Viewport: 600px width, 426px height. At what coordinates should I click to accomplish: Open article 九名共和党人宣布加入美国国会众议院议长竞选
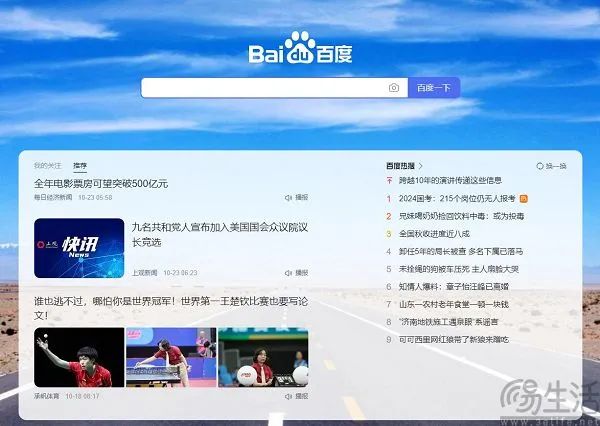[220, 235]
